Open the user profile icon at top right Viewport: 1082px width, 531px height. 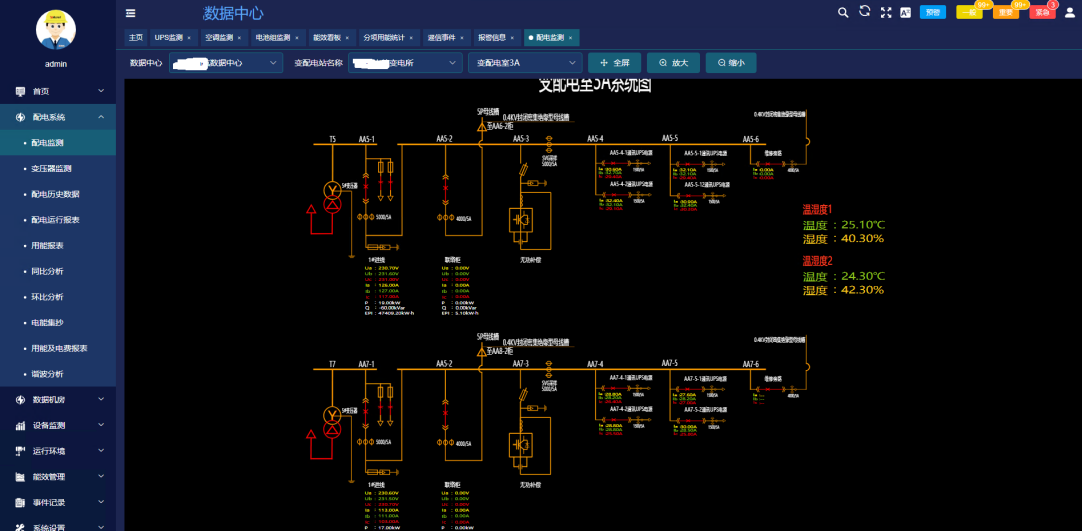click(x=1070, y=12)
